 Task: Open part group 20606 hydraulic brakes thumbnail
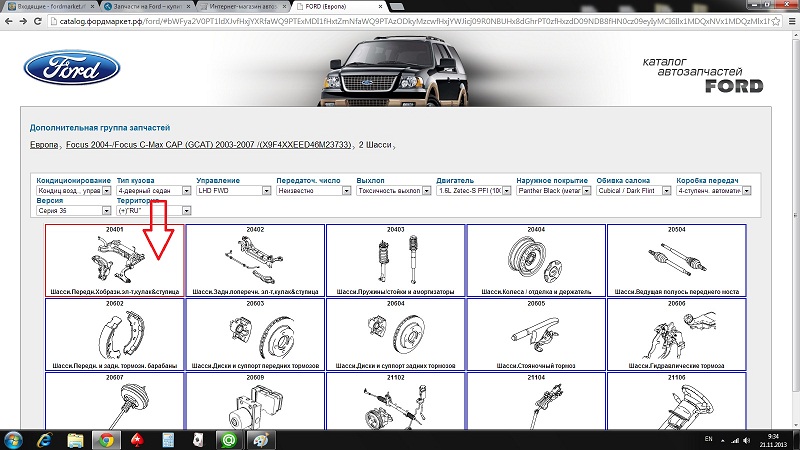pos(677,334)
